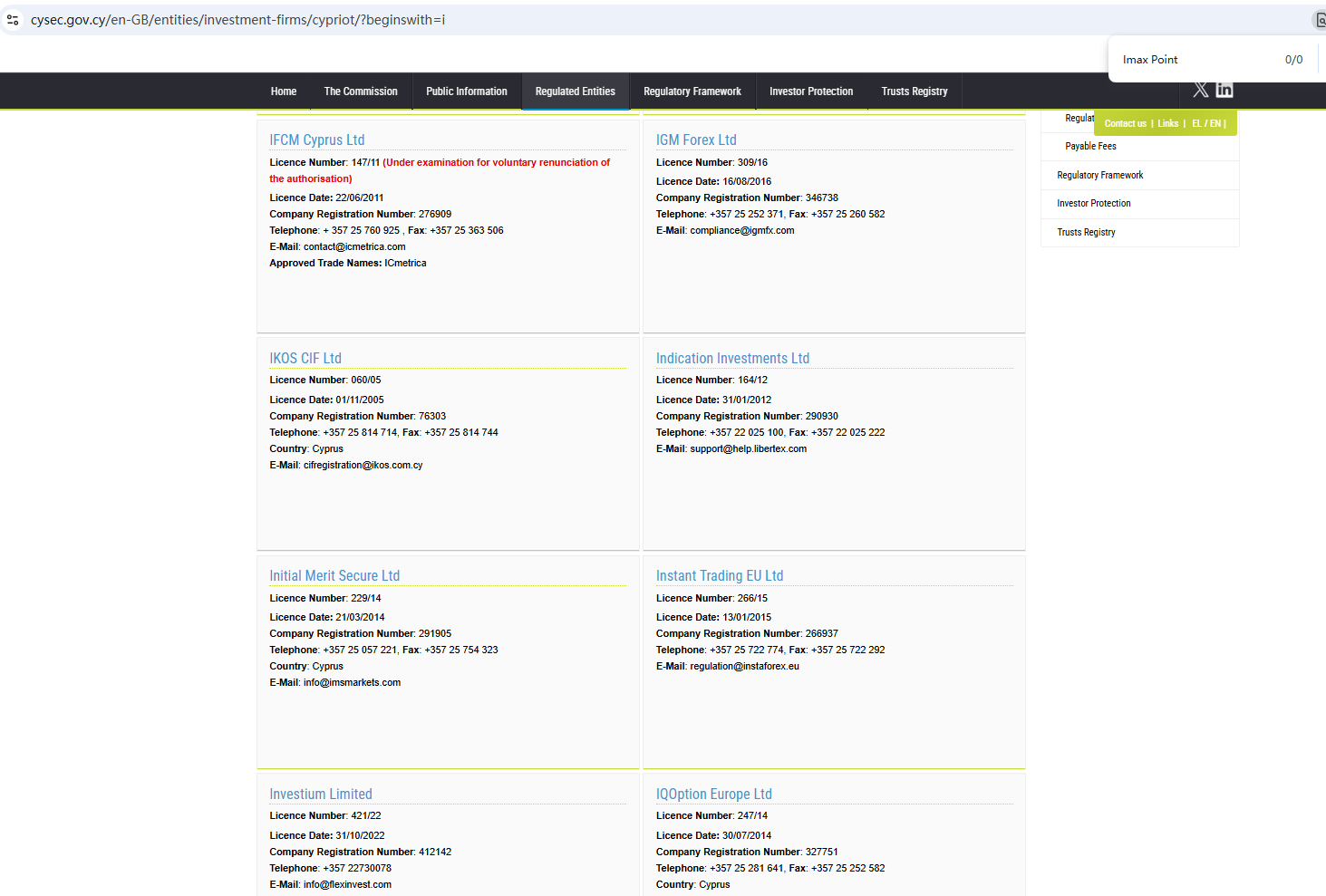Open the X (Twitter) social icon
Screen dimensions: 1326x896
coord(1200,90)
